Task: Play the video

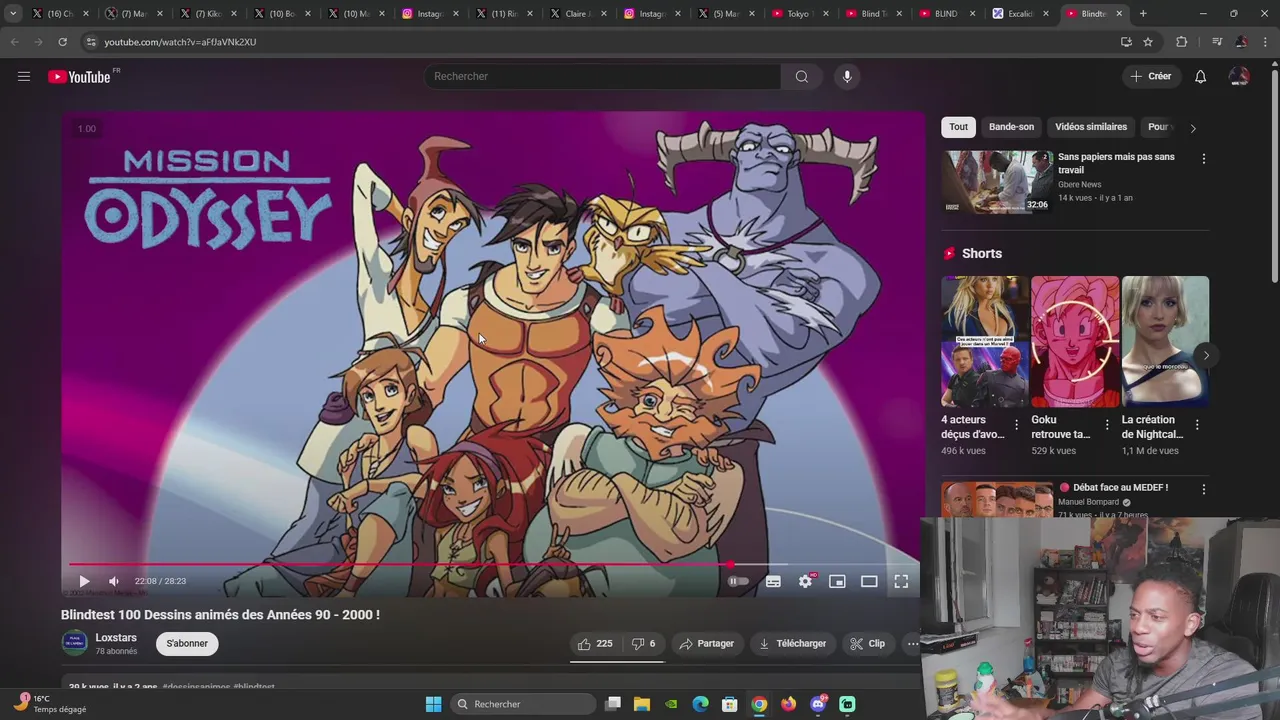Action: [x=84, y=581]
